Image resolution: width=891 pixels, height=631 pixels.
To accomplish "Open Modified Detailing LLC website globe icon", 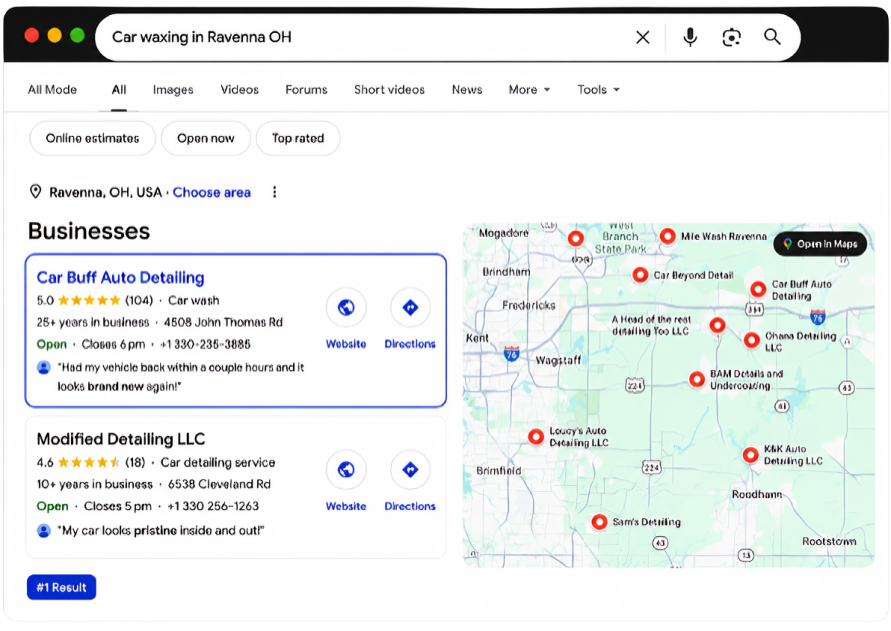I will pyautogui.click(x=346, y=470).
